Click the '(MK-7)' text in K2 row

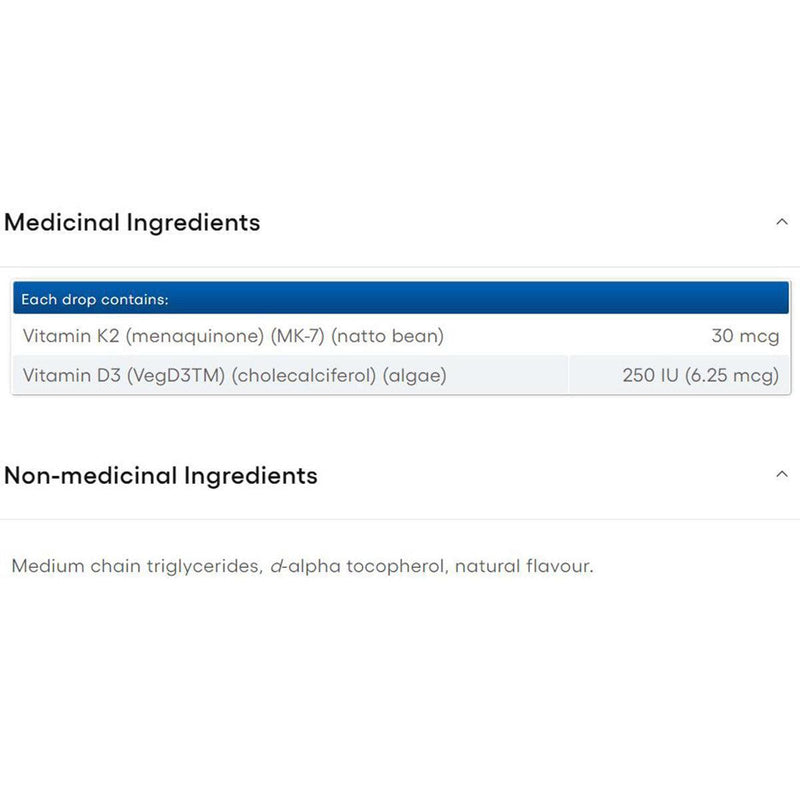click(297, 336)
